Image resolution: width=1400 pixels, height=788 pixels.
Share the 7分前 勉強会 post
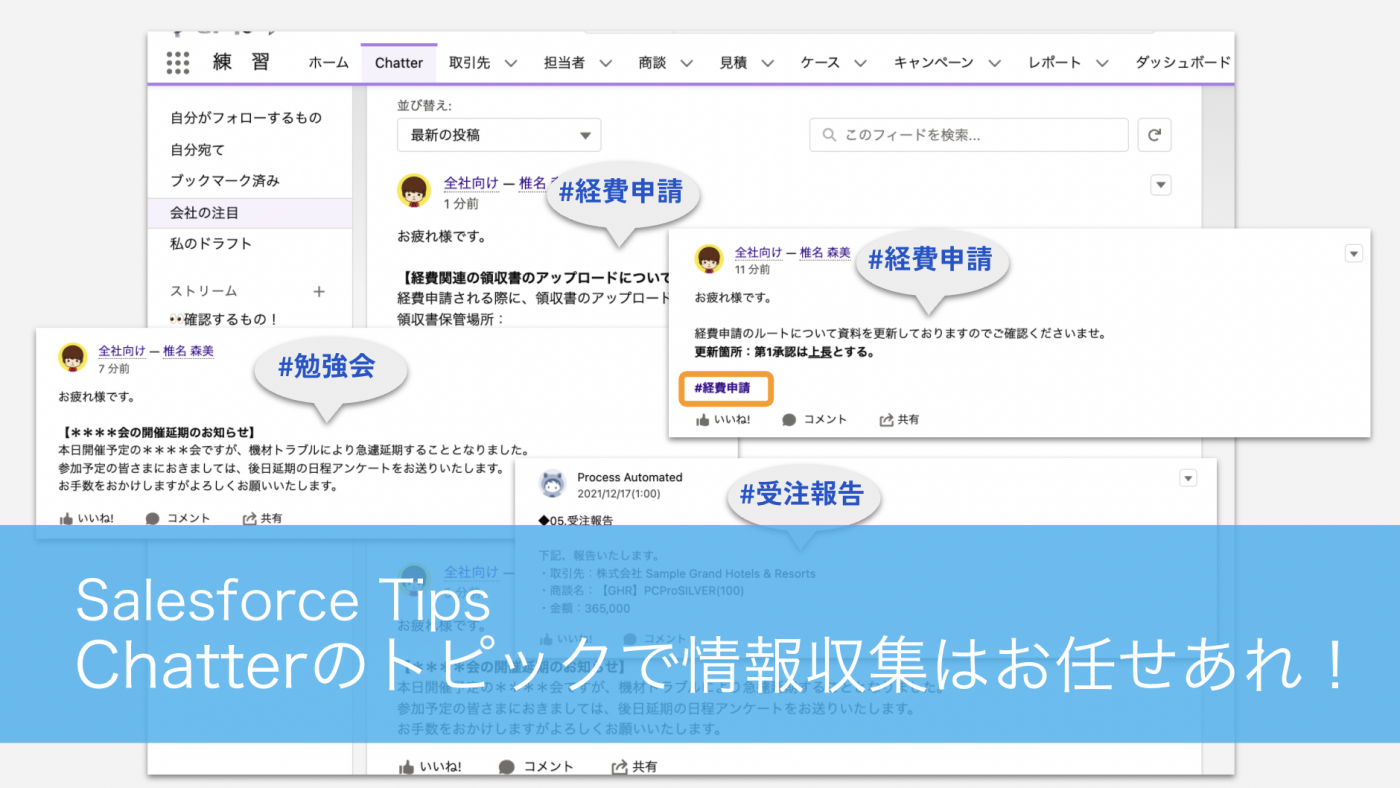coord(262,518)
